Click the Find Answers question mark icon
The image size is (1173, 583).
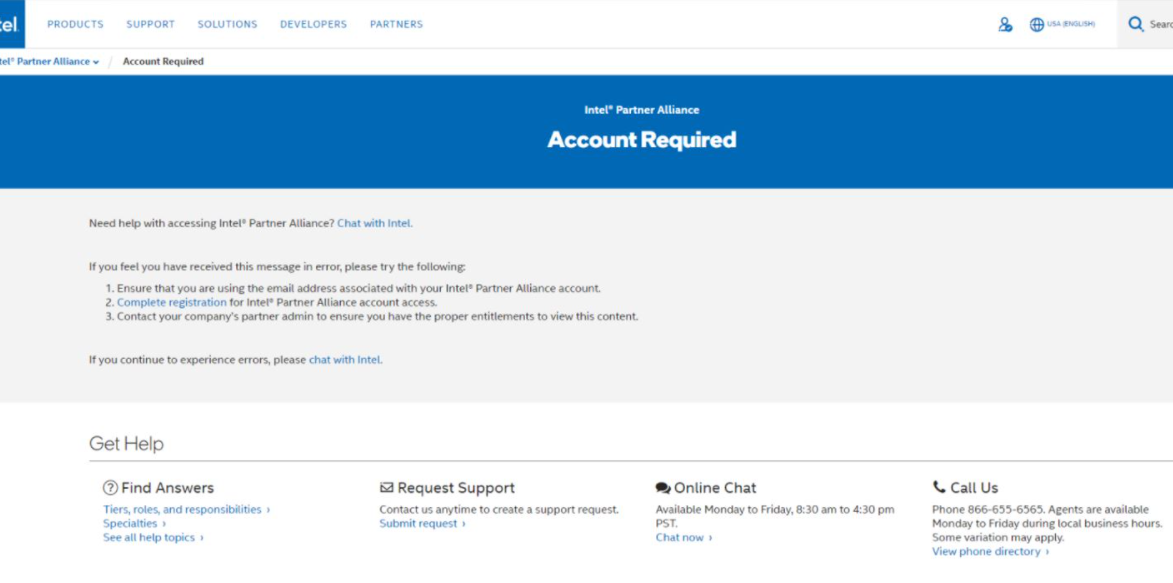(110, 488)
